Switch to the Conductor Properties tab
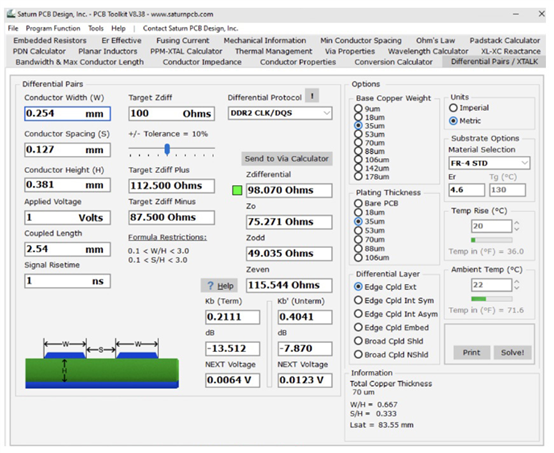Viewport: 554px width, 453px height. coord(298,62)
